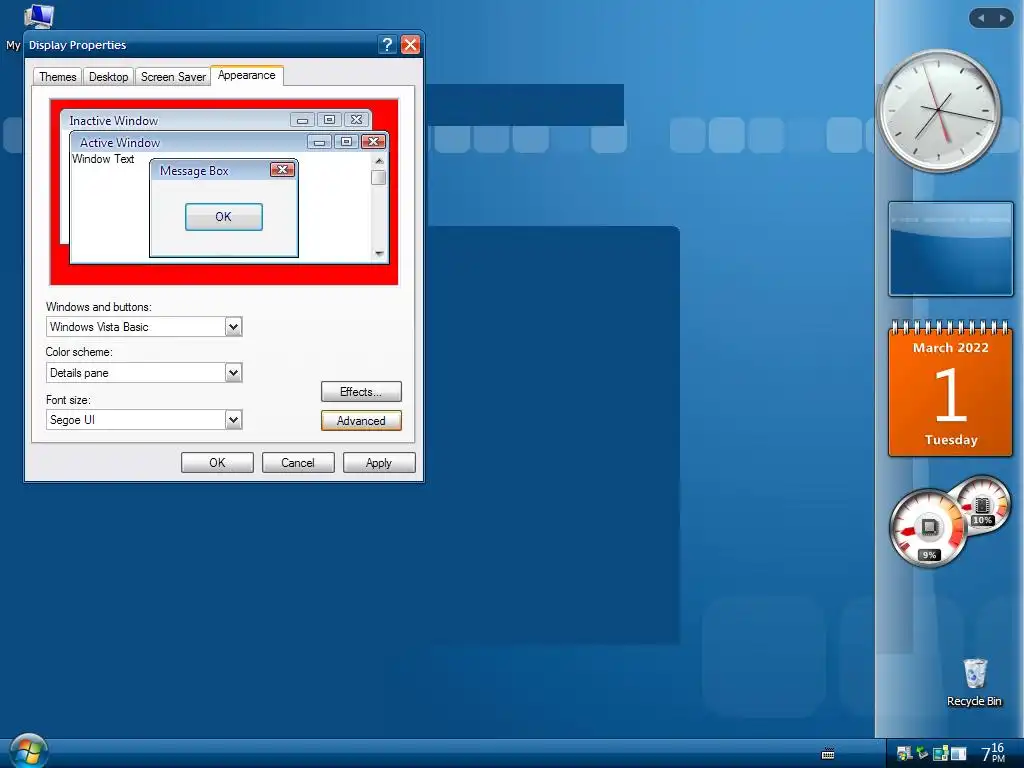Click the preview Inactive Window maximize button
The image size is (1024, 768).
click(x=329, y=120)
